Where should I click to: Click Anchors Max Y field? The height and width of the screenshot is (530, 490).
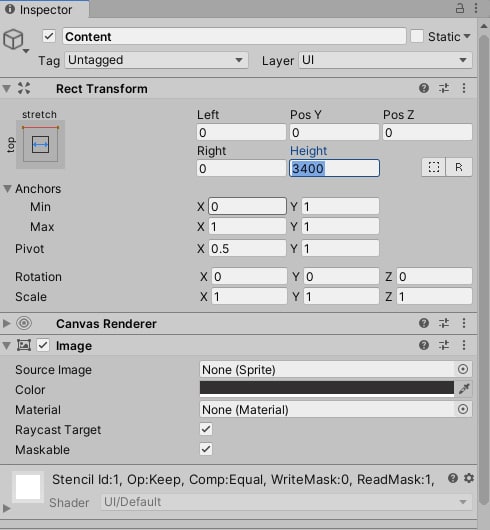[340, 226]
